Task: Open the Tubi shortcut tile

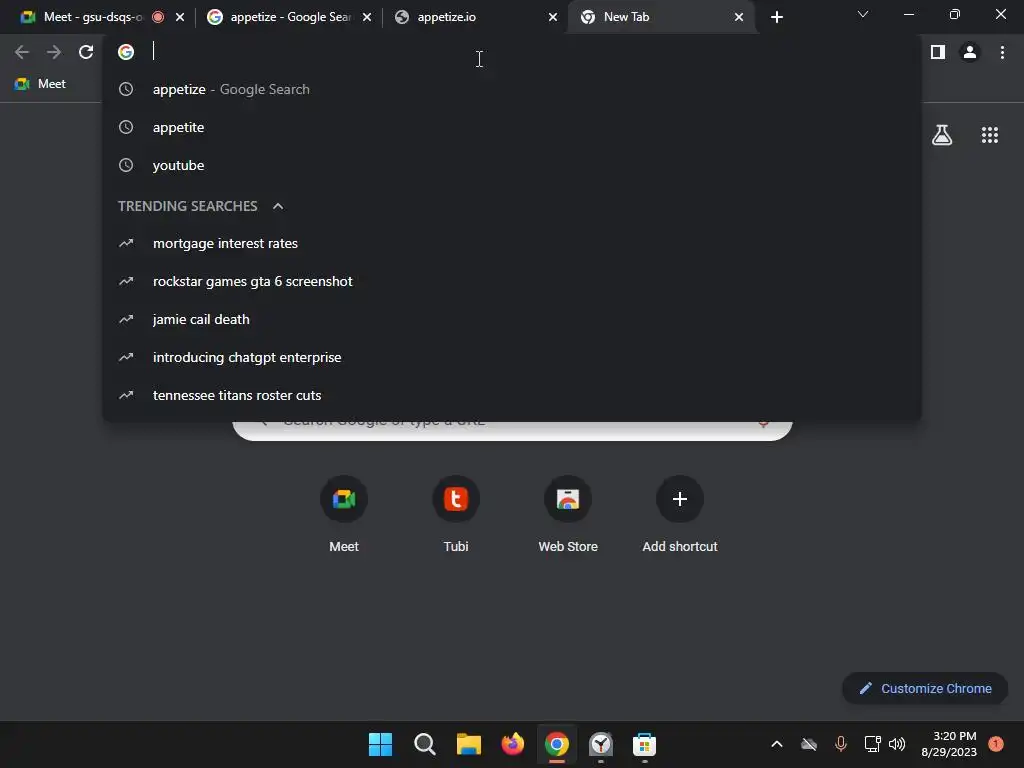Action: 456,514
